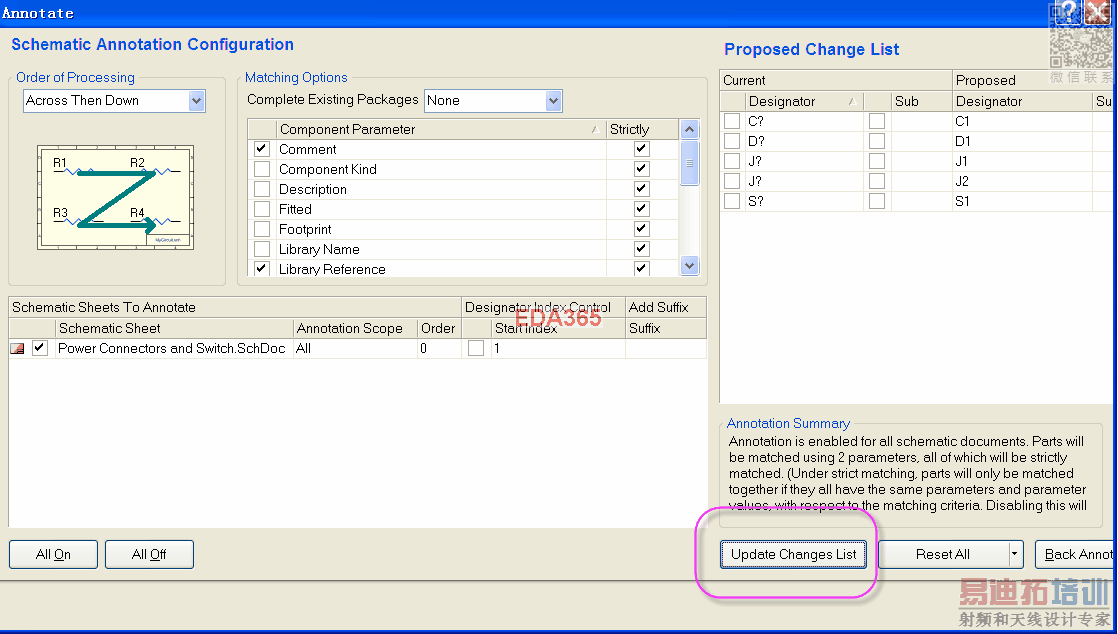
Task: Toggle lock checkbox for J? proposed J2
Action: (x=732, y=181)
